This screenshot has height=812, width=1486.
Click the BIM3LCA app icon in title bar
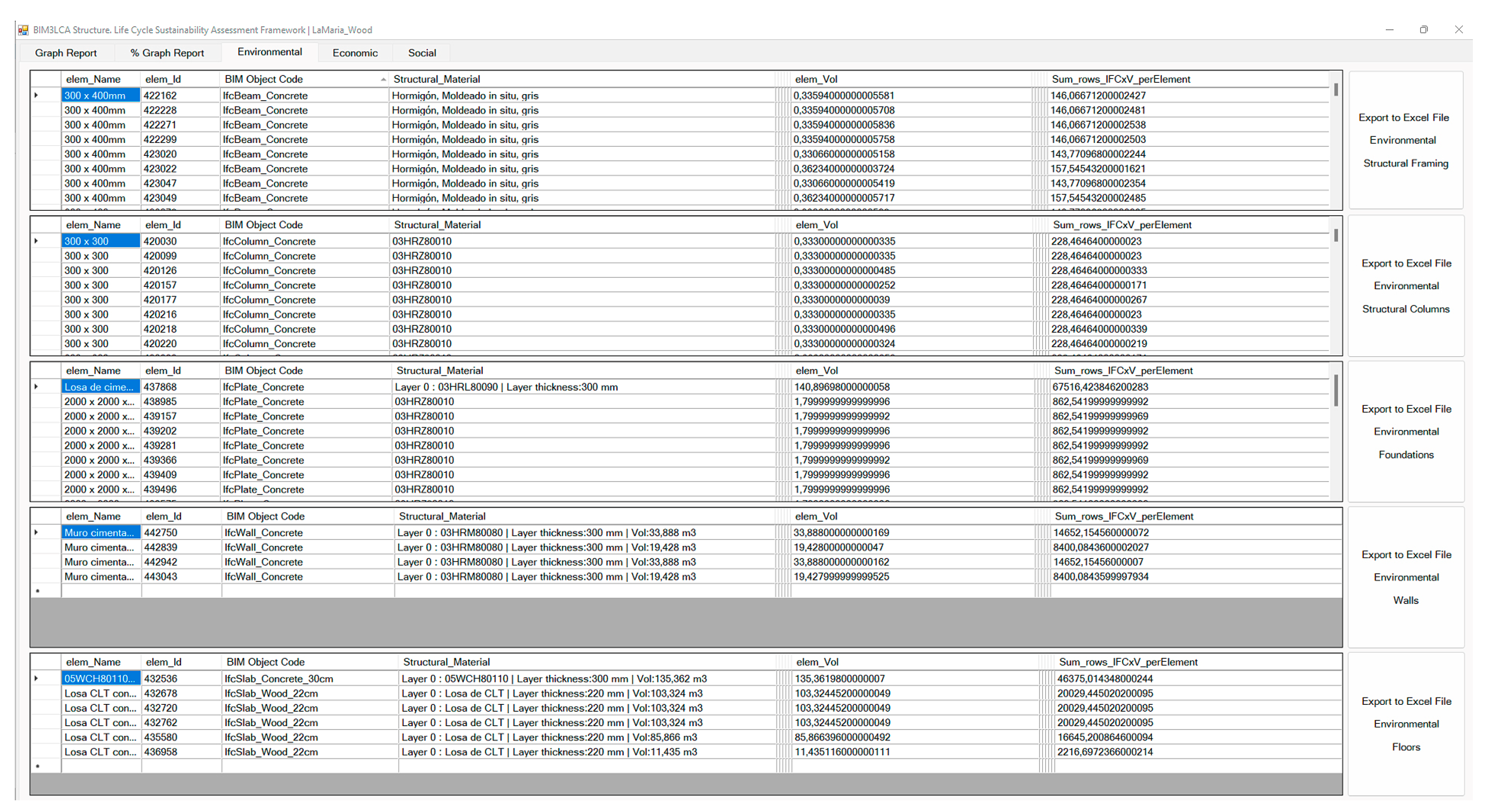(x=23, y=29)
